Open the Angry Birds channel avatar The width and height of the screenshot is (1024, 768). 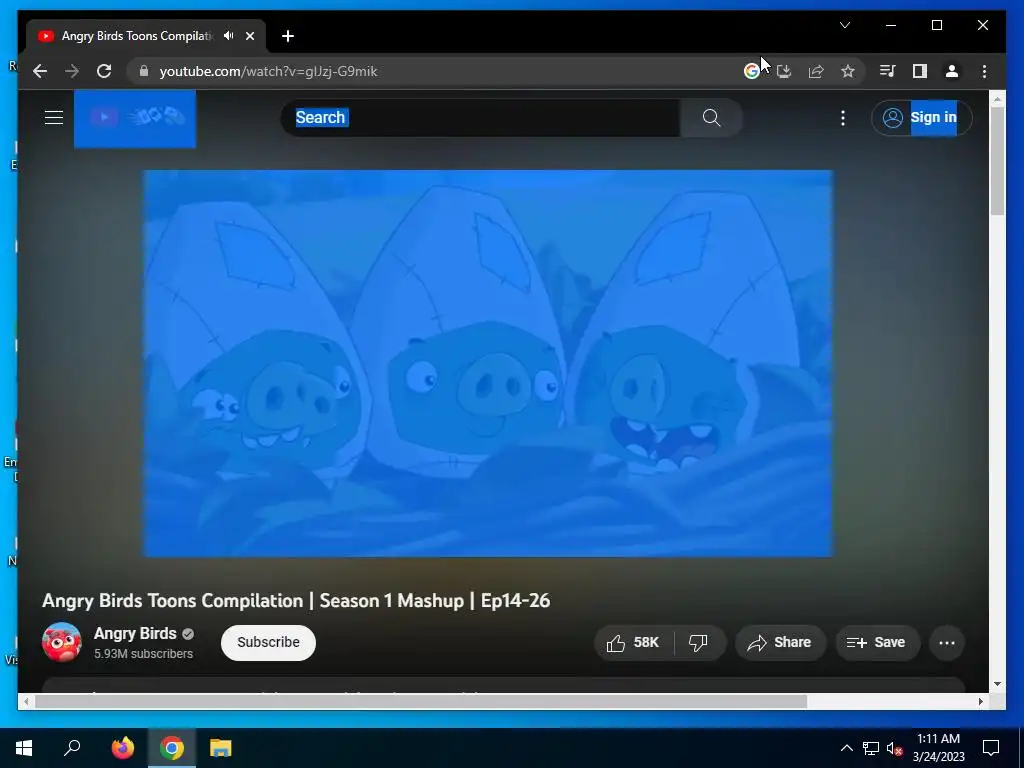click(x=61, y=642)
